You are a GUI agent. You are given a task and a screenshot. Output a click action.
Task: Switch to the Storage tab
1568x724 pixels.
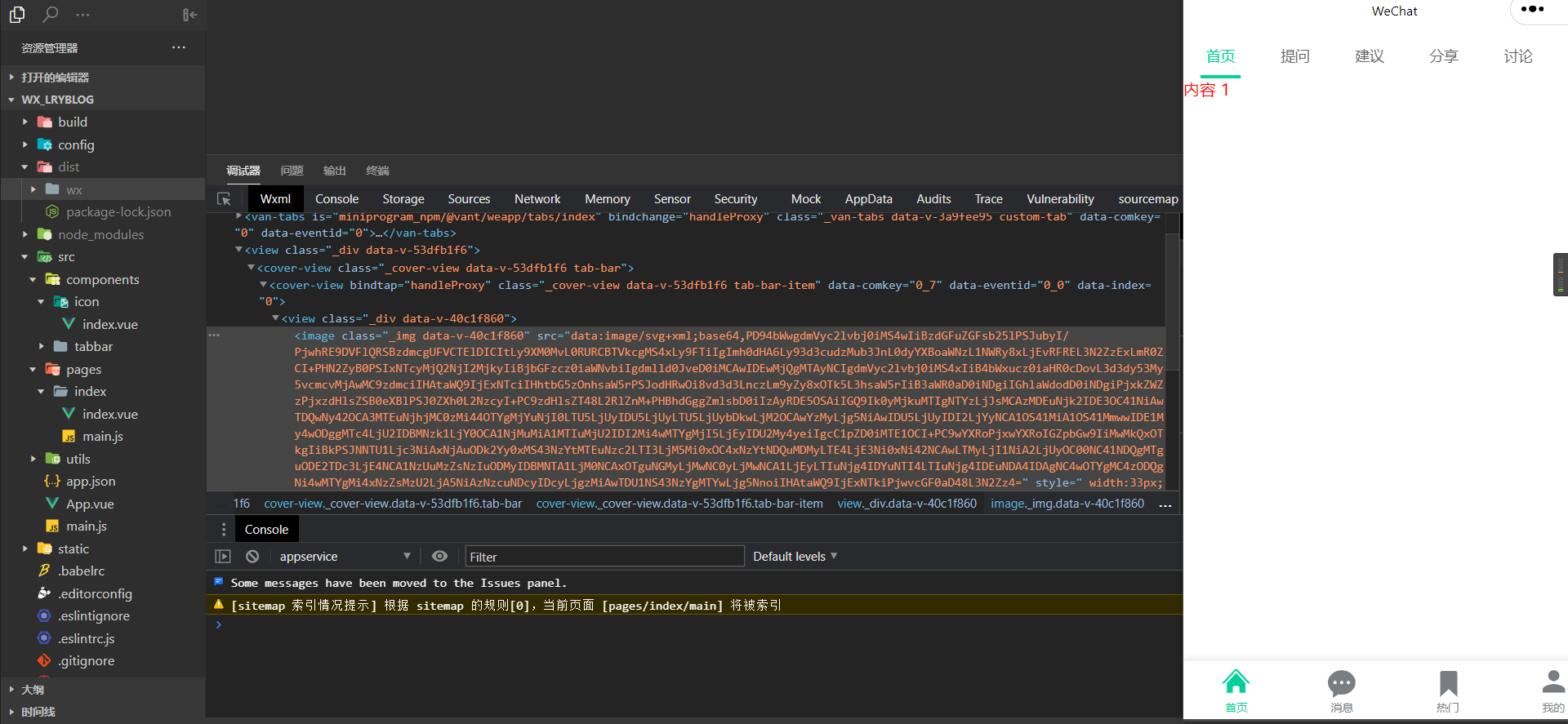click(403, 199)
